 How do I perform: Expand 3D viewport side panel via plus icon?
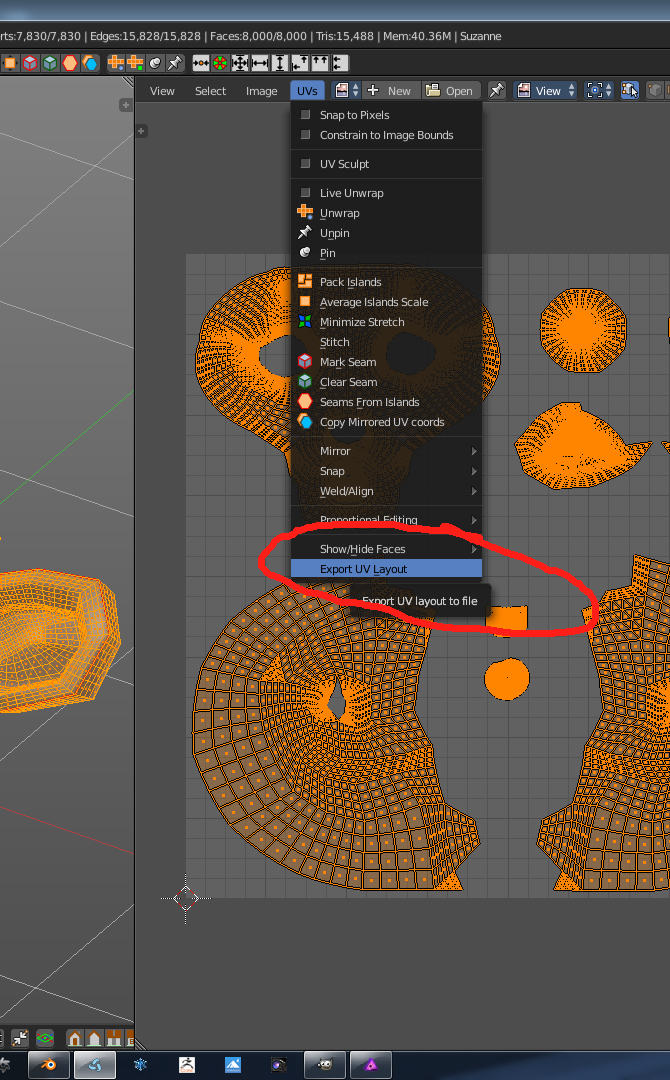125,105
